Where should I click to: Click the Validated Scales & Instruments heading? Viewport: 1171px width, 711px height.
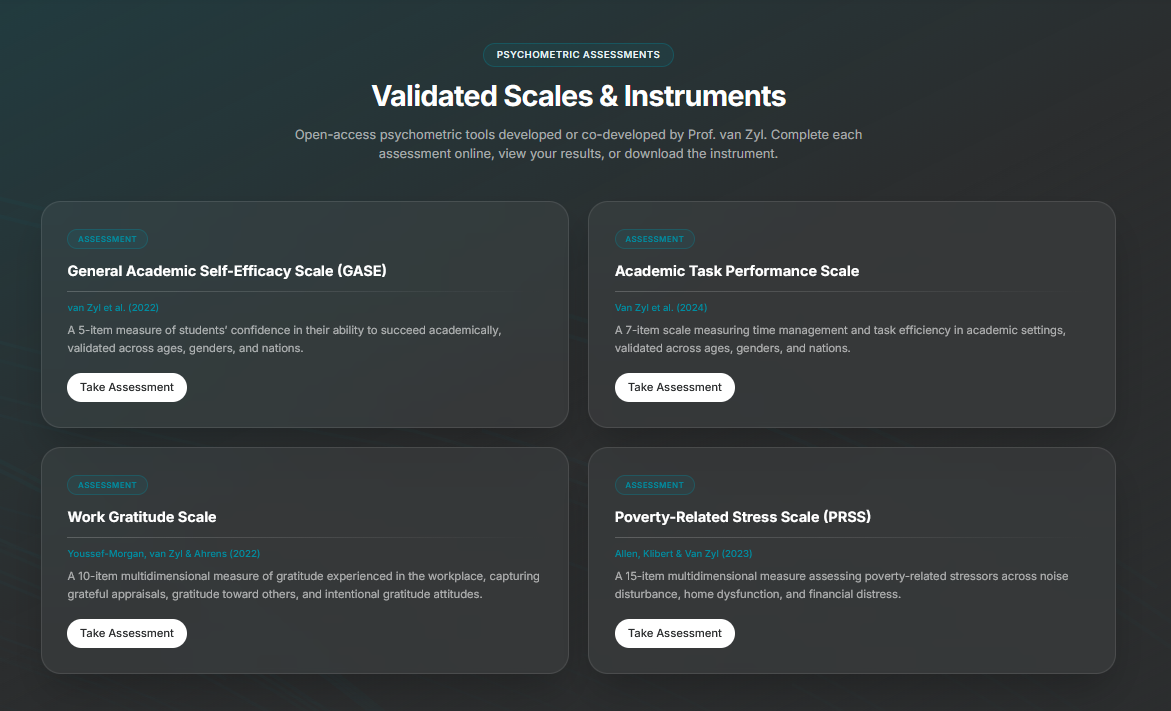(578, 96)
